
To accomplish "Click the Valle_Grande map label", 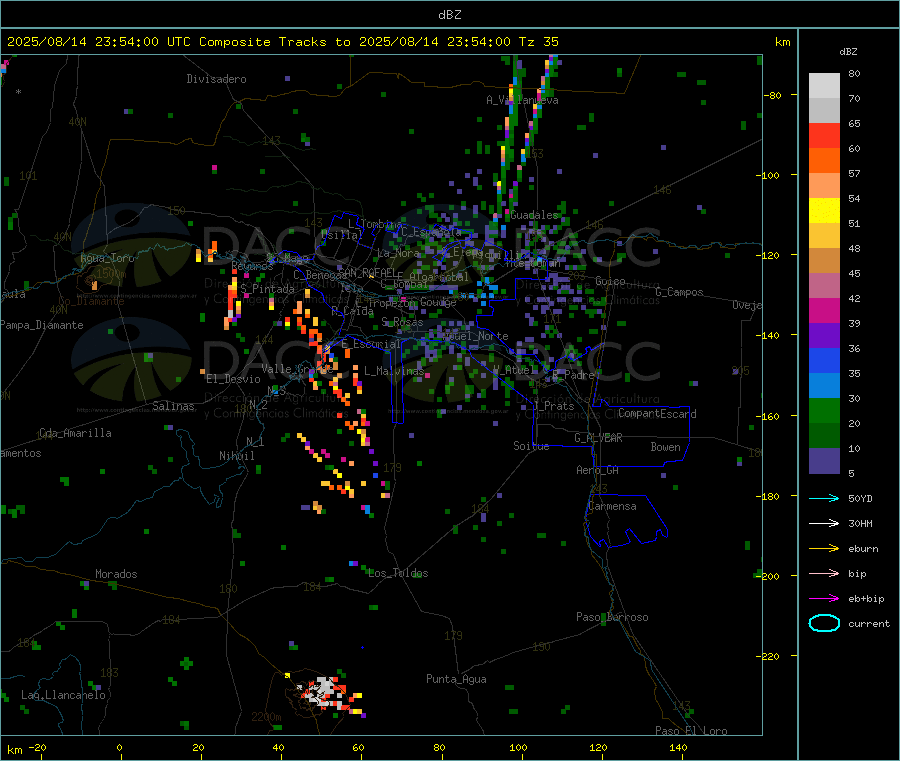I will tap(297, 368).
